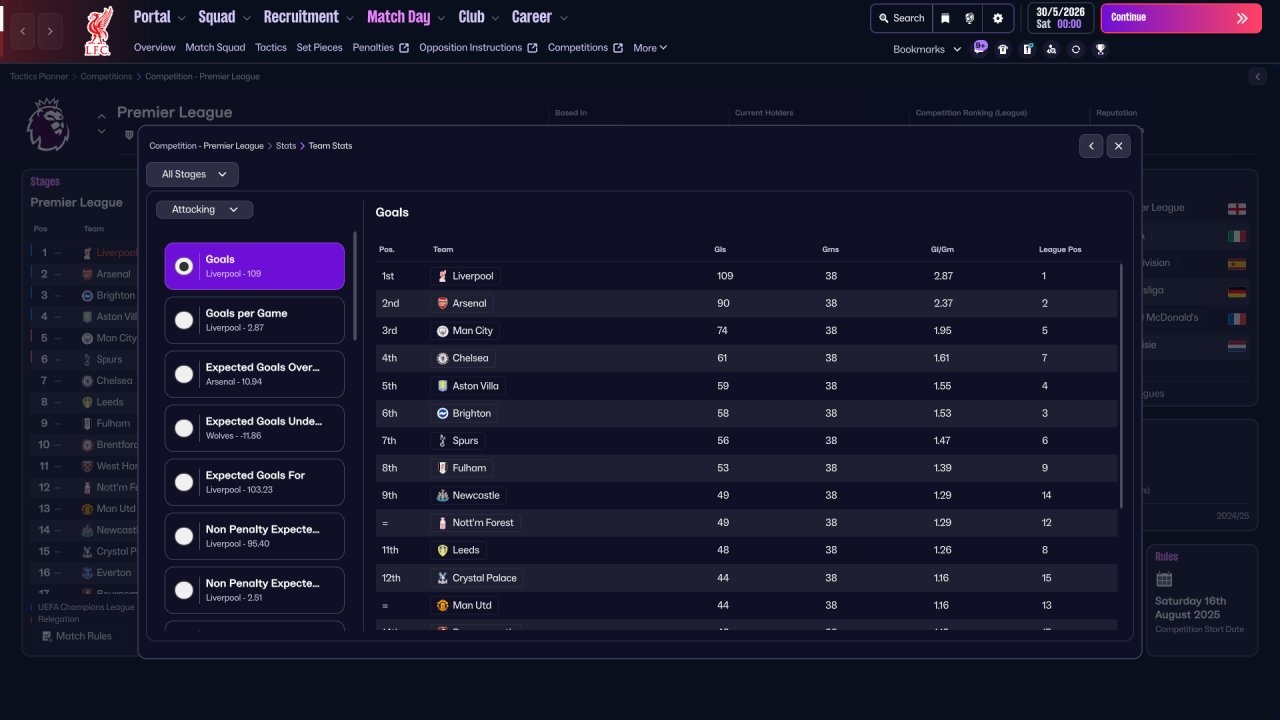Screen dimensions: 1280x720
Task: Click the stat list vertical scrollbar
Action: pyautogui.click(x=355, y=286)
